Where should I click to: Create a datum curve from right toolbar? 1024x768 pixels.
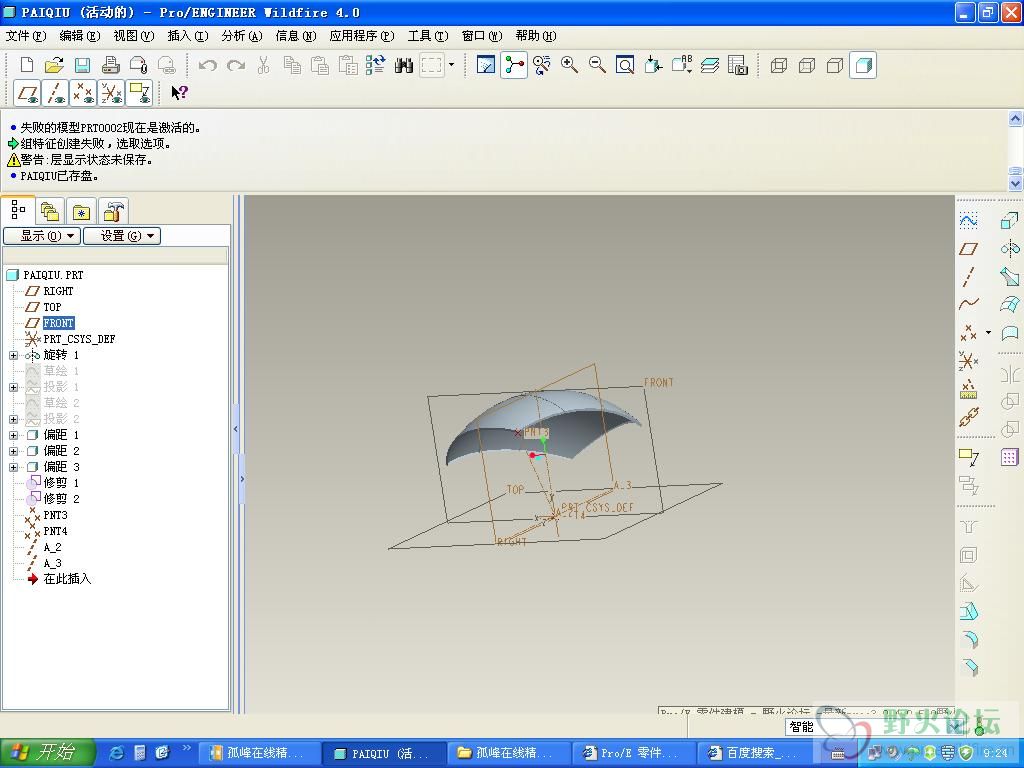click(968, 304)
